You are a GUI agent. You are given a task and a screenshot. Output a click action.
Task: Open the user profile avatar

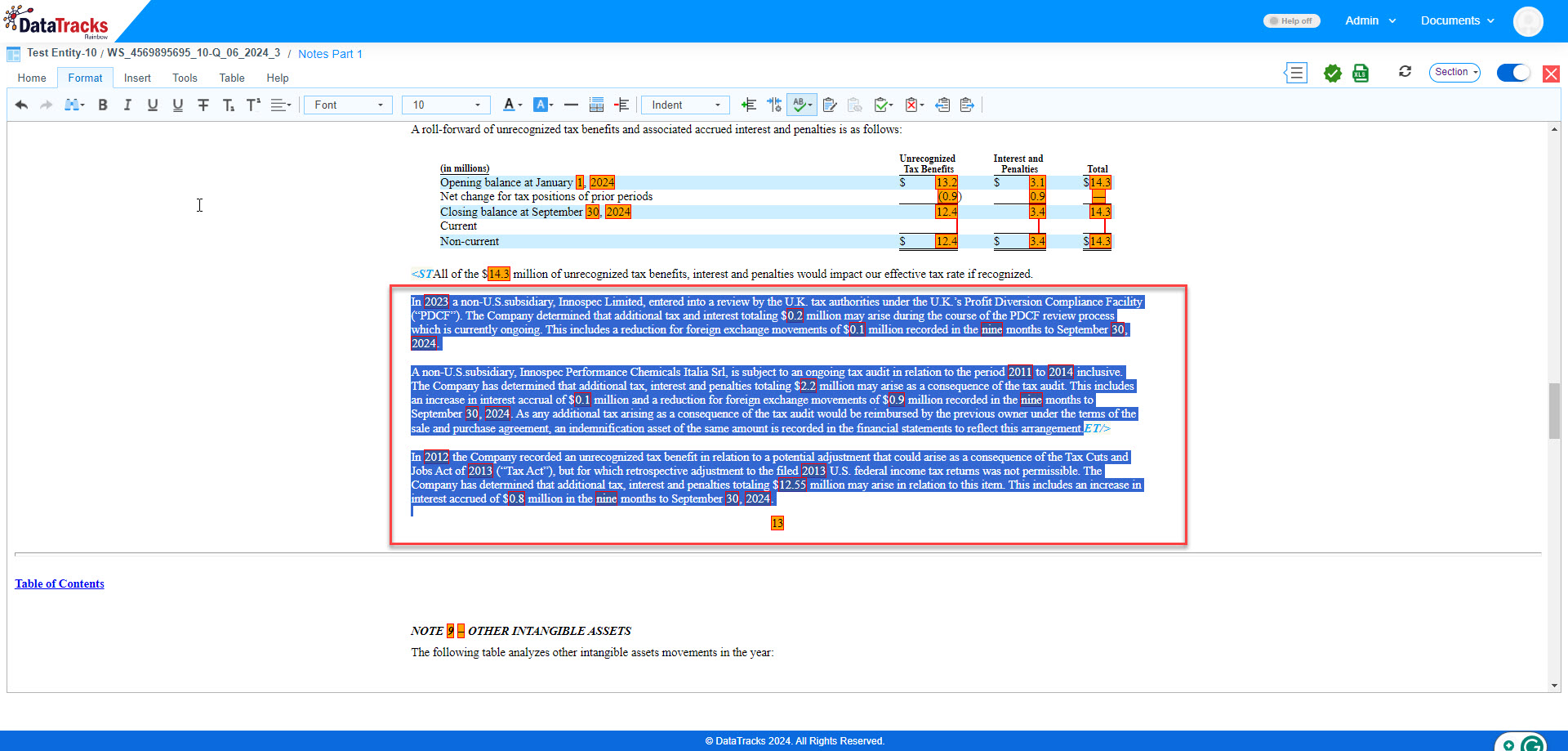point(1528,21)
